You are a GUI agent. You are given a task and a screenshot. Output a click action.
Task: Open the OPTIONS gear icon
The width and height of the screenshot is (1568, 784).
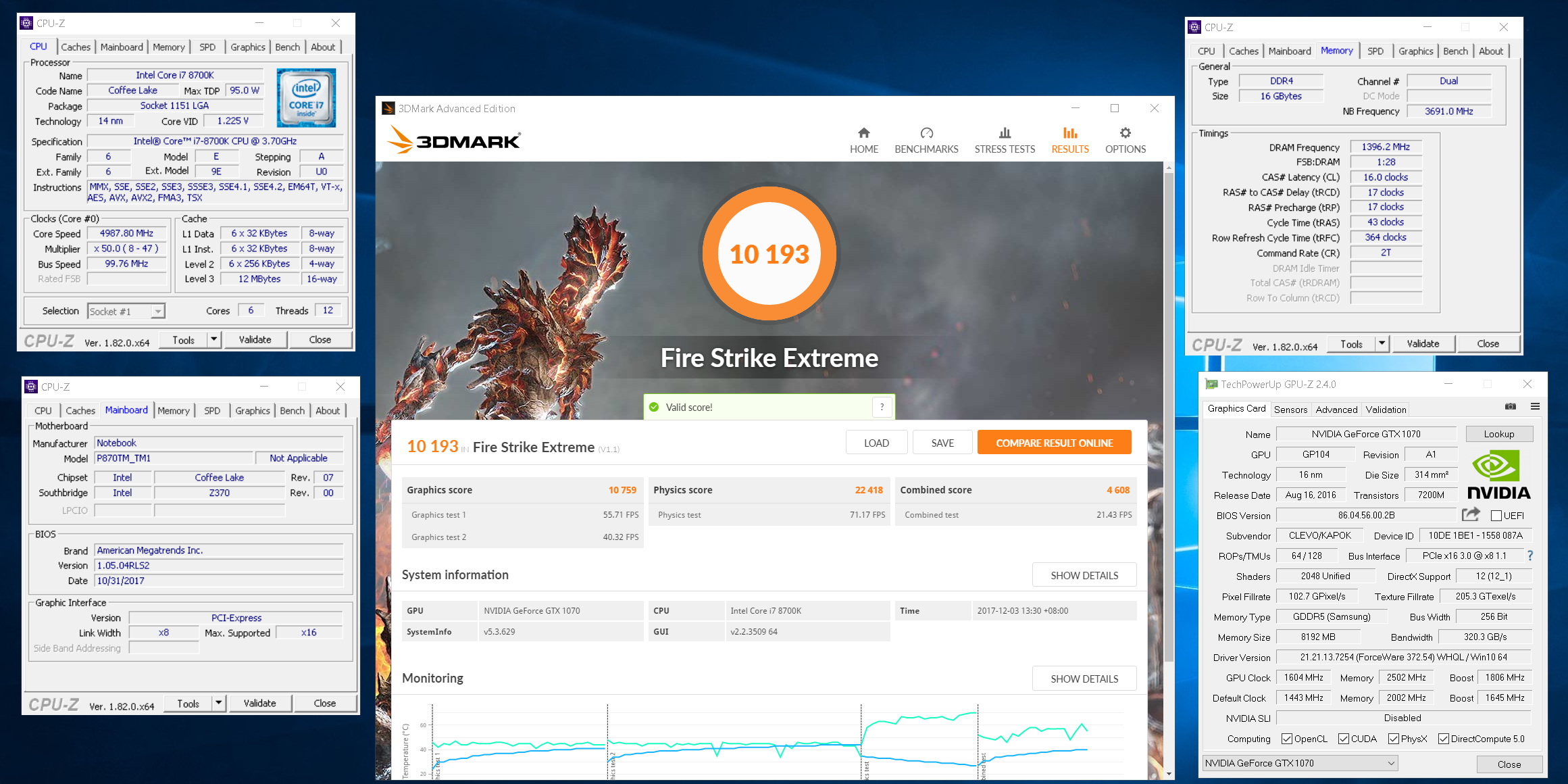(1125, 133)
